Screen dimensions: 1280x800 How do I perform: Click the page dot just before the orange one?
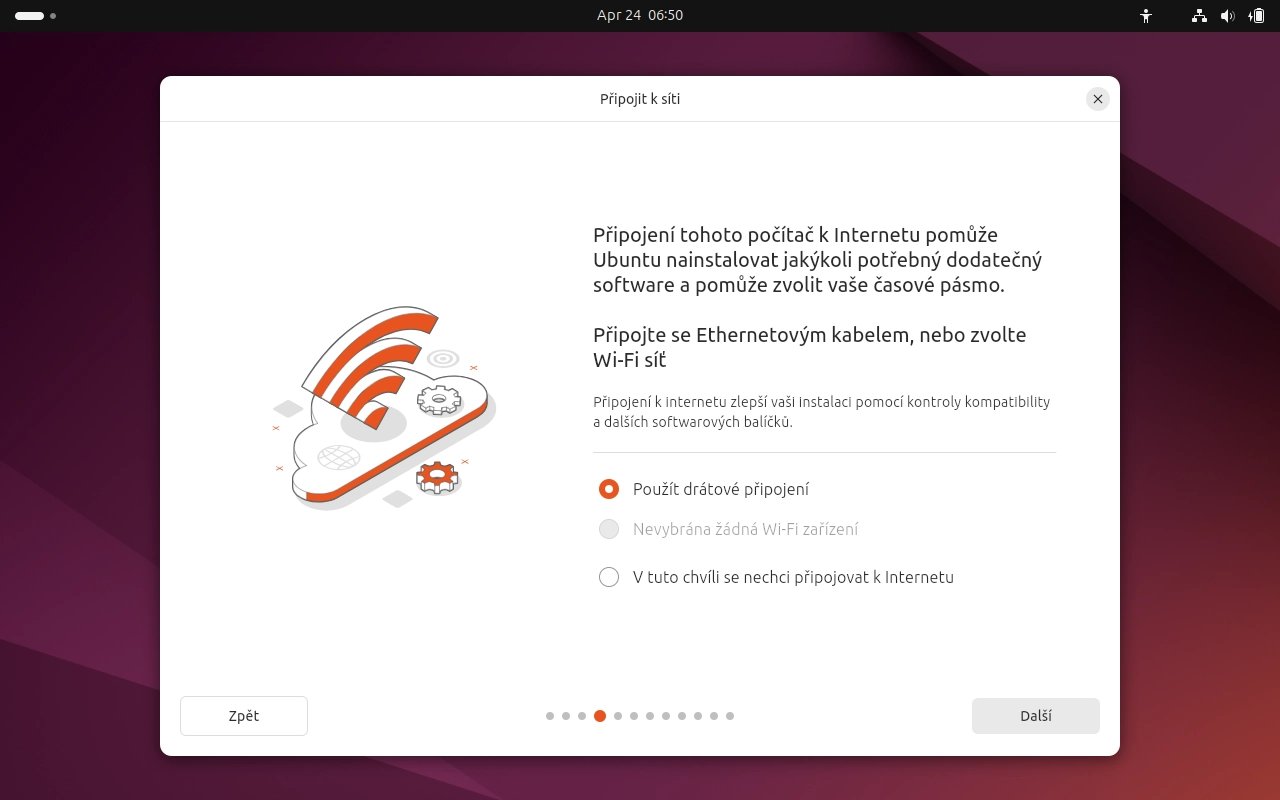582,716
